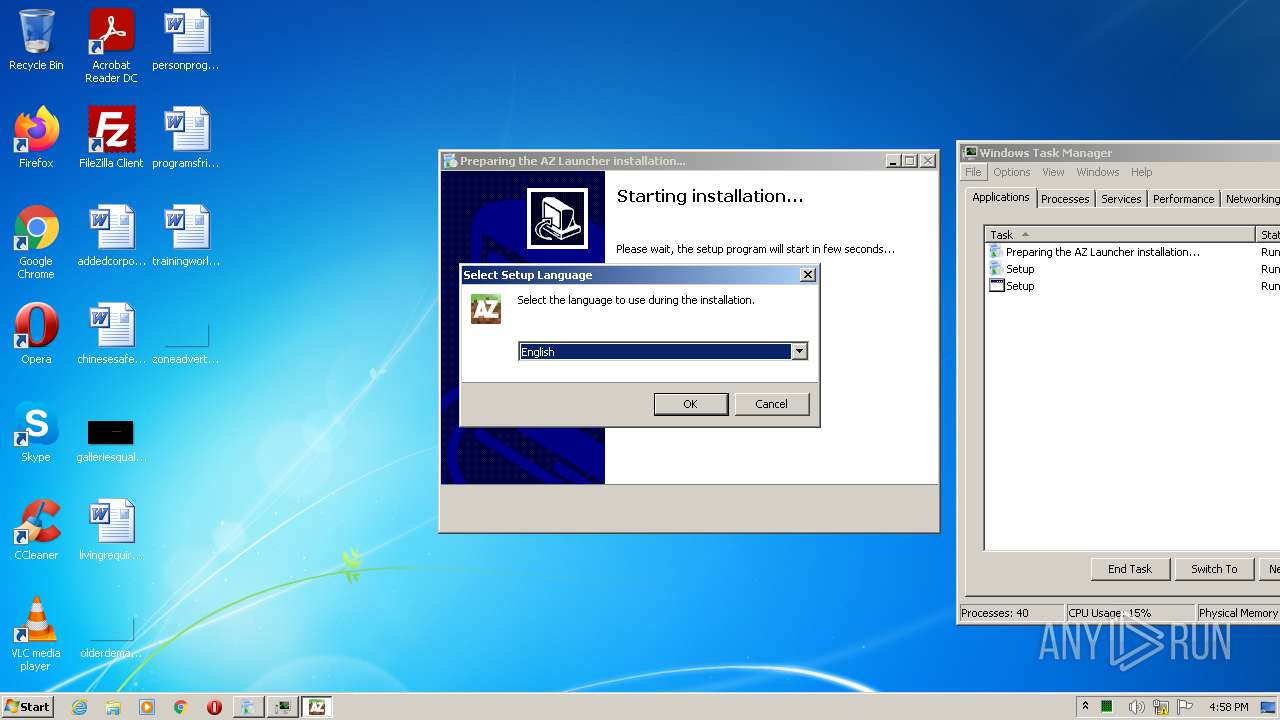This screenshot has width=1280, height=720.
Task: Click the Opera icon in taskbar
Action: click(x=214, y=707)
